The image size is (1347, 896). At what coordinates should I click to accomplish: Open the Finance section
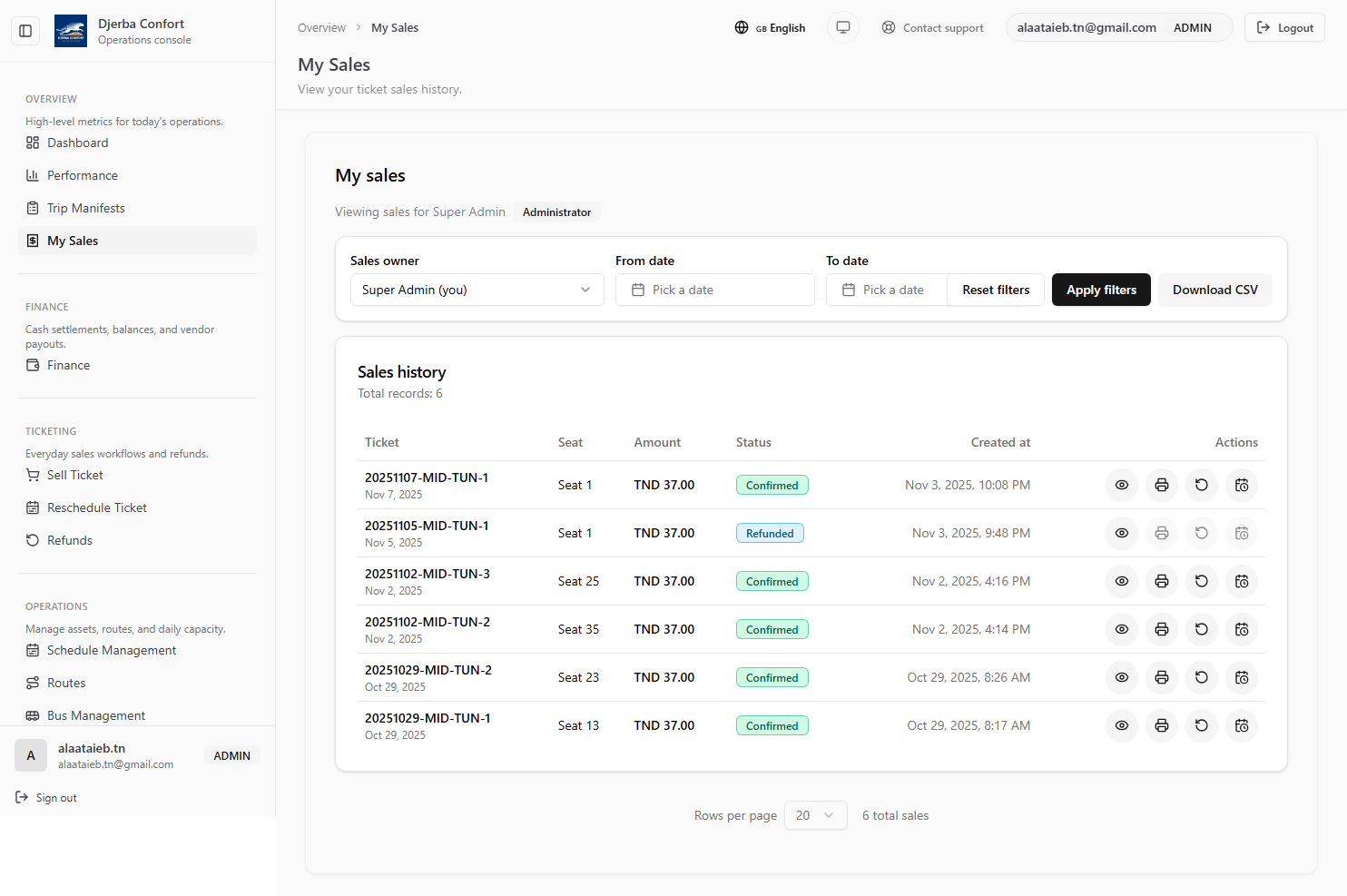(x=137, y=365)
